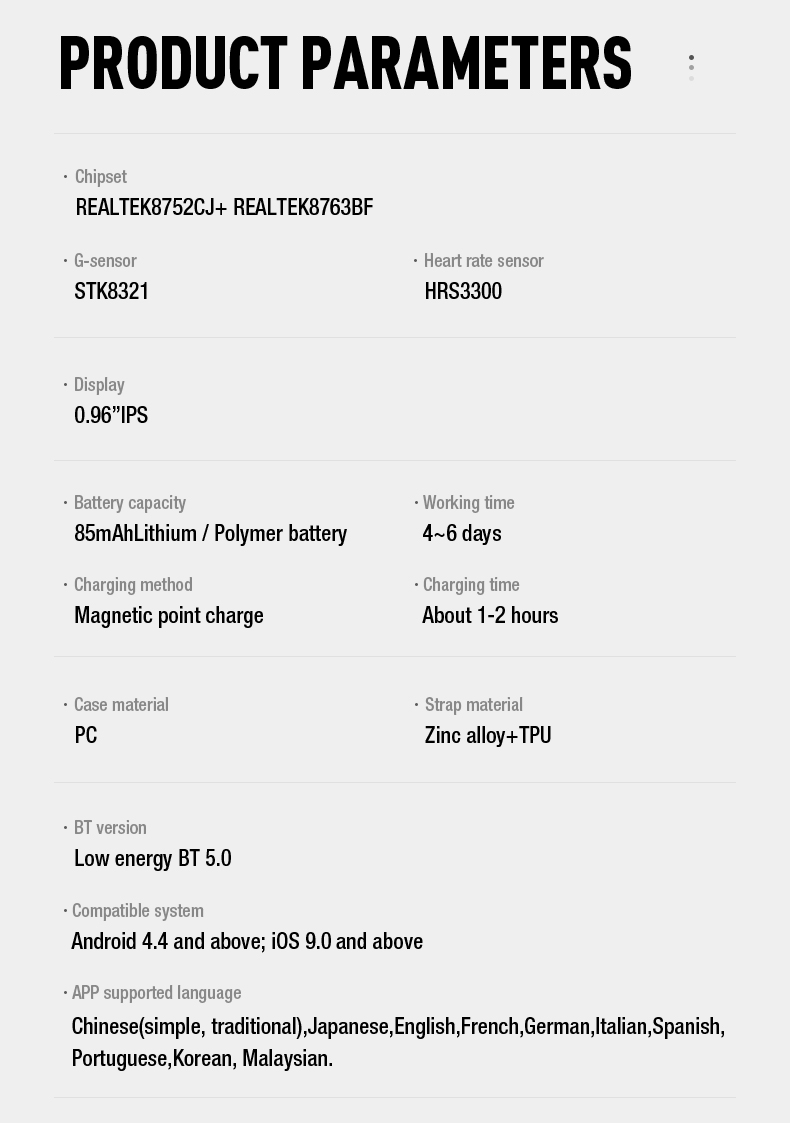
Task: Select the Compatible system label
Action: coord(138,911)
